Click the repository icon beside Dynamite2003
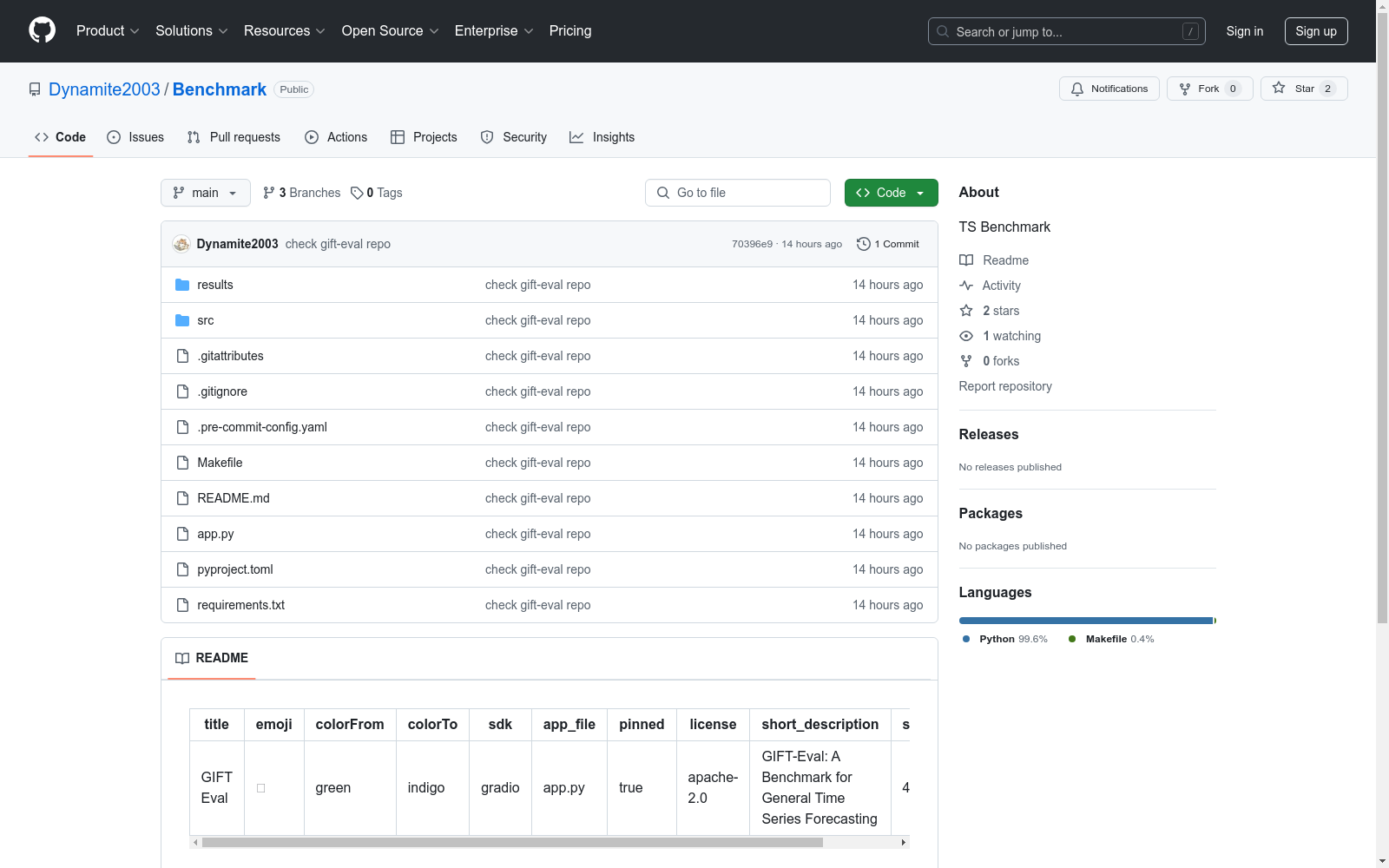1389x868 pixels. tap(35, 89)
